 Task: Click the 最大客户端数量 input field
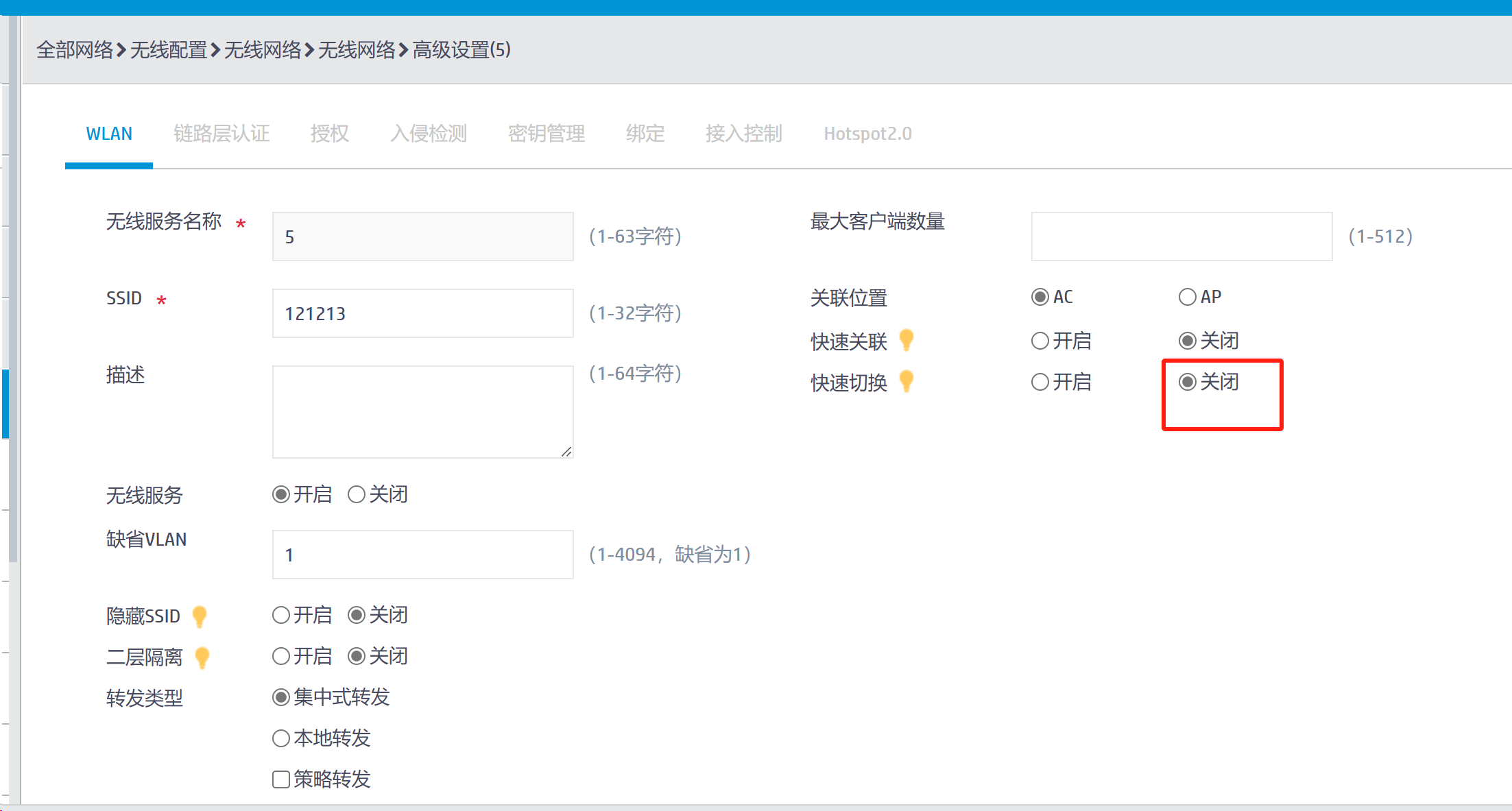[x=1181, y=237]
